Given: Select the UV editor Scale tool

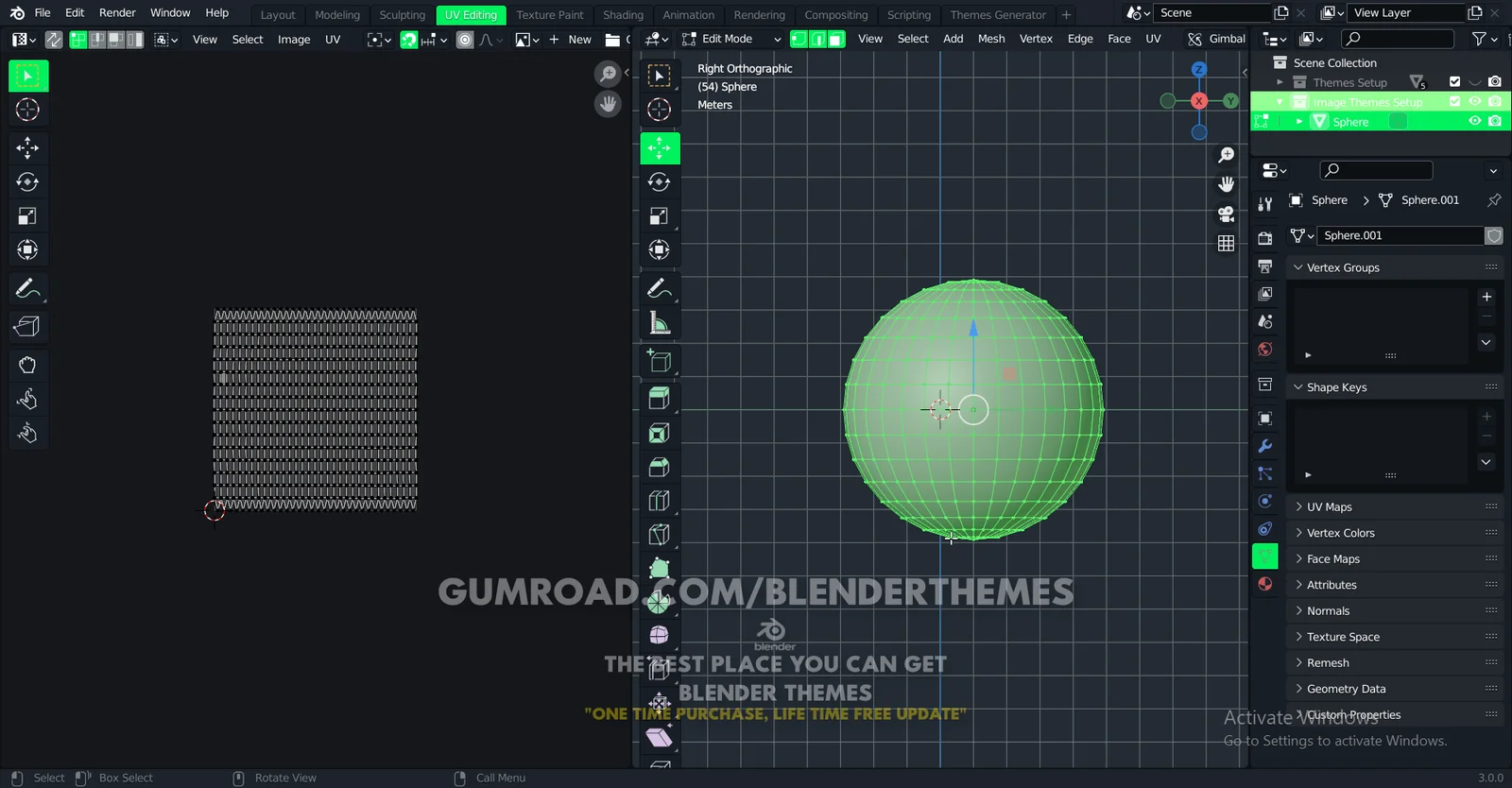Looking at the screenshot, I should [28, 216].
